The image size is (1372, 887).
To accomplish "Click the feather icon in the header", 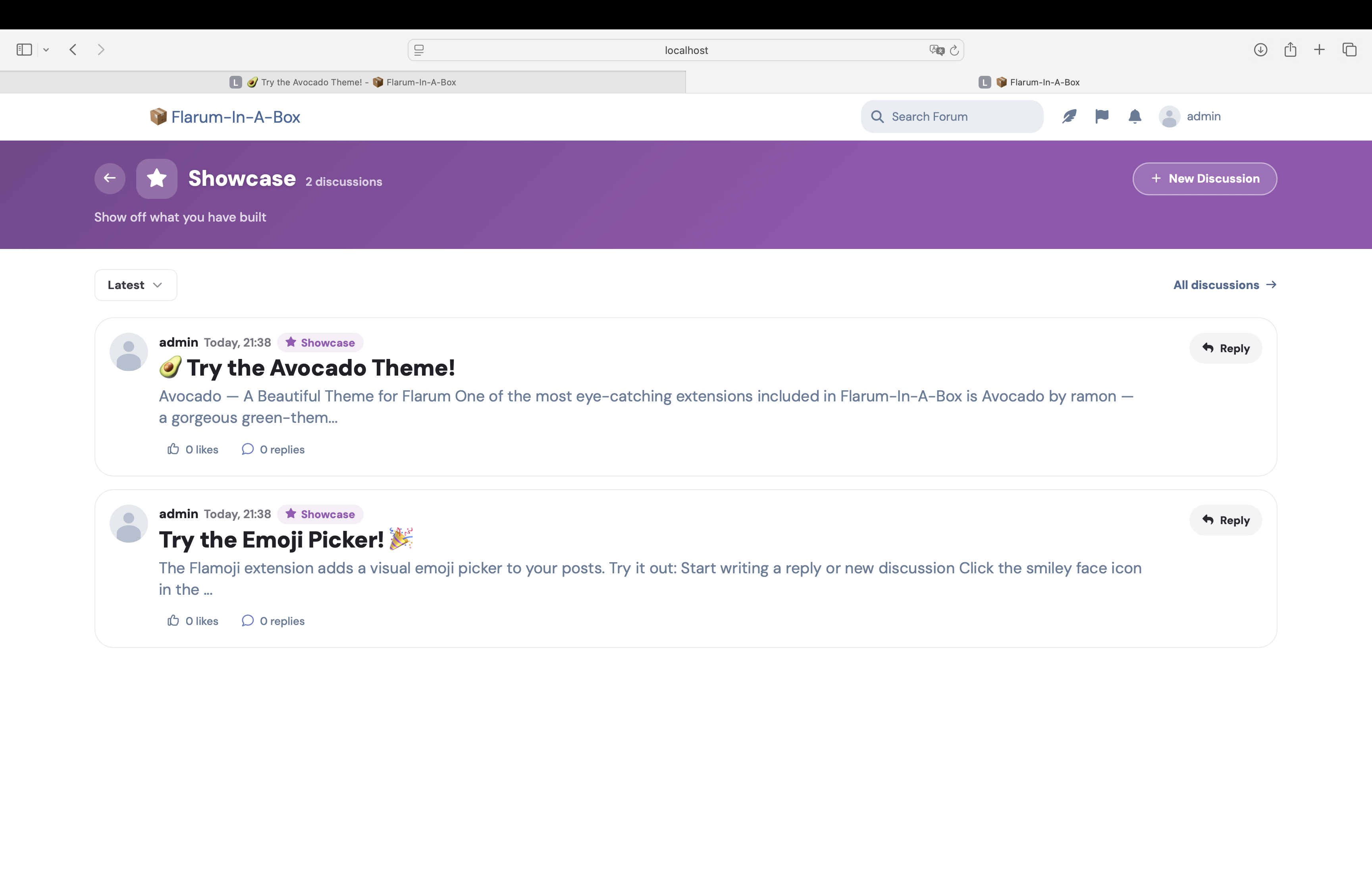I will pyautogui.click(x=1069, y=116).
